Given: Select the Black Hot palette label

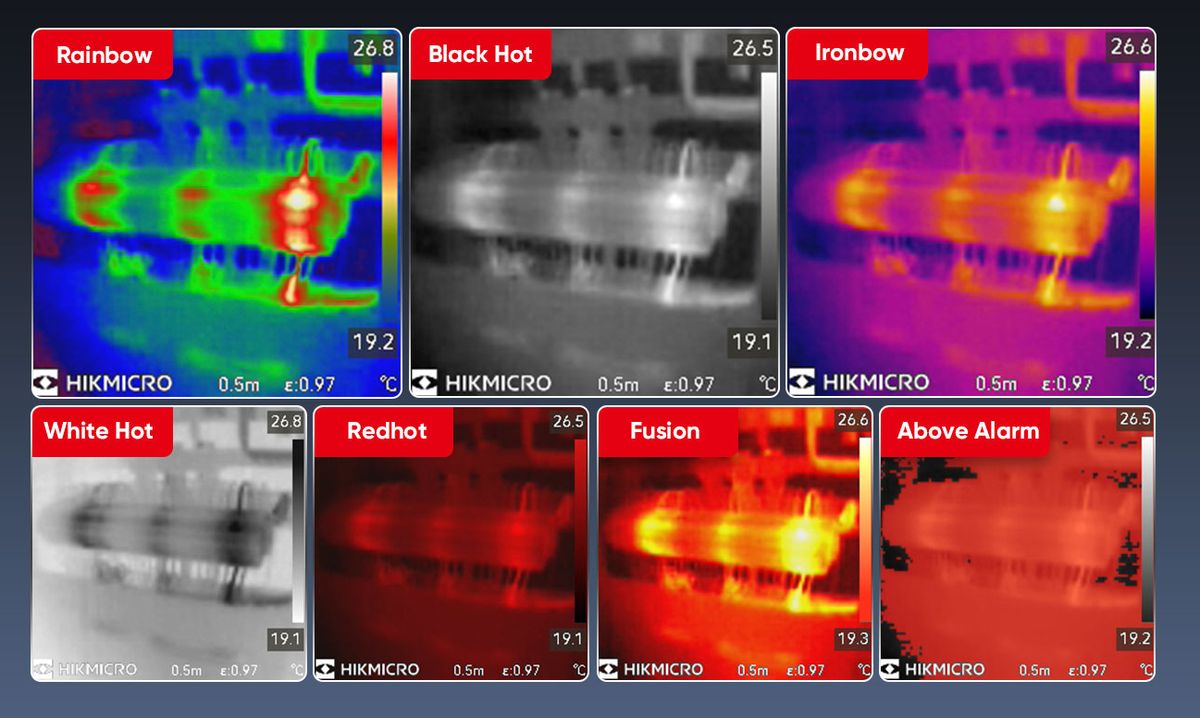Looking at the screenshot, I should point(480,54).
